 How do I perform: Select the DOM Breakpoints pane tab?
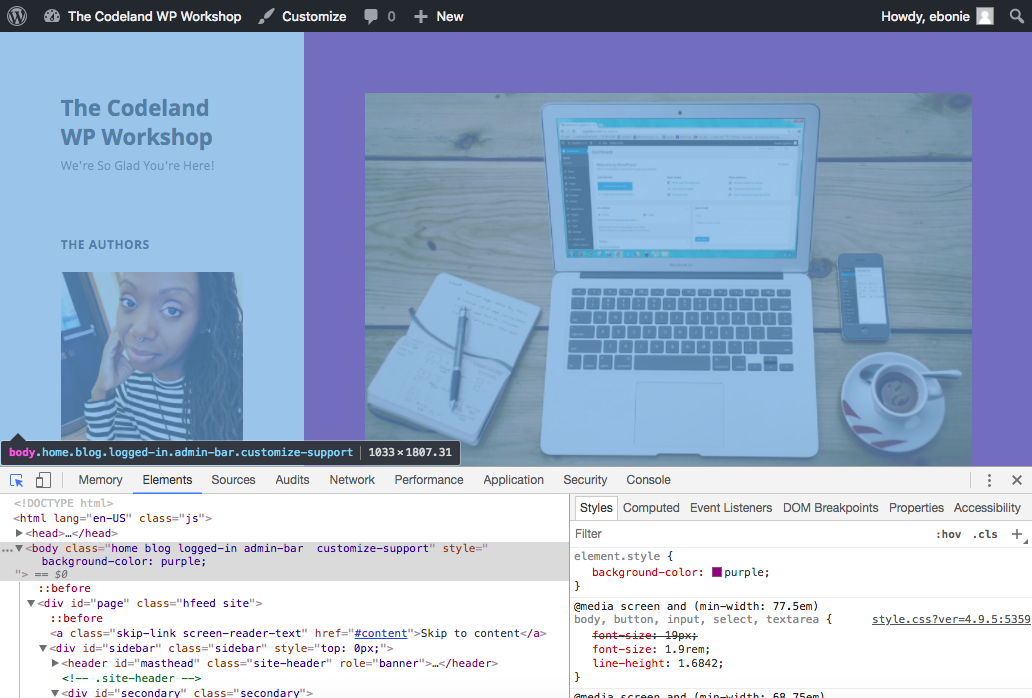(x=830, y=508)
